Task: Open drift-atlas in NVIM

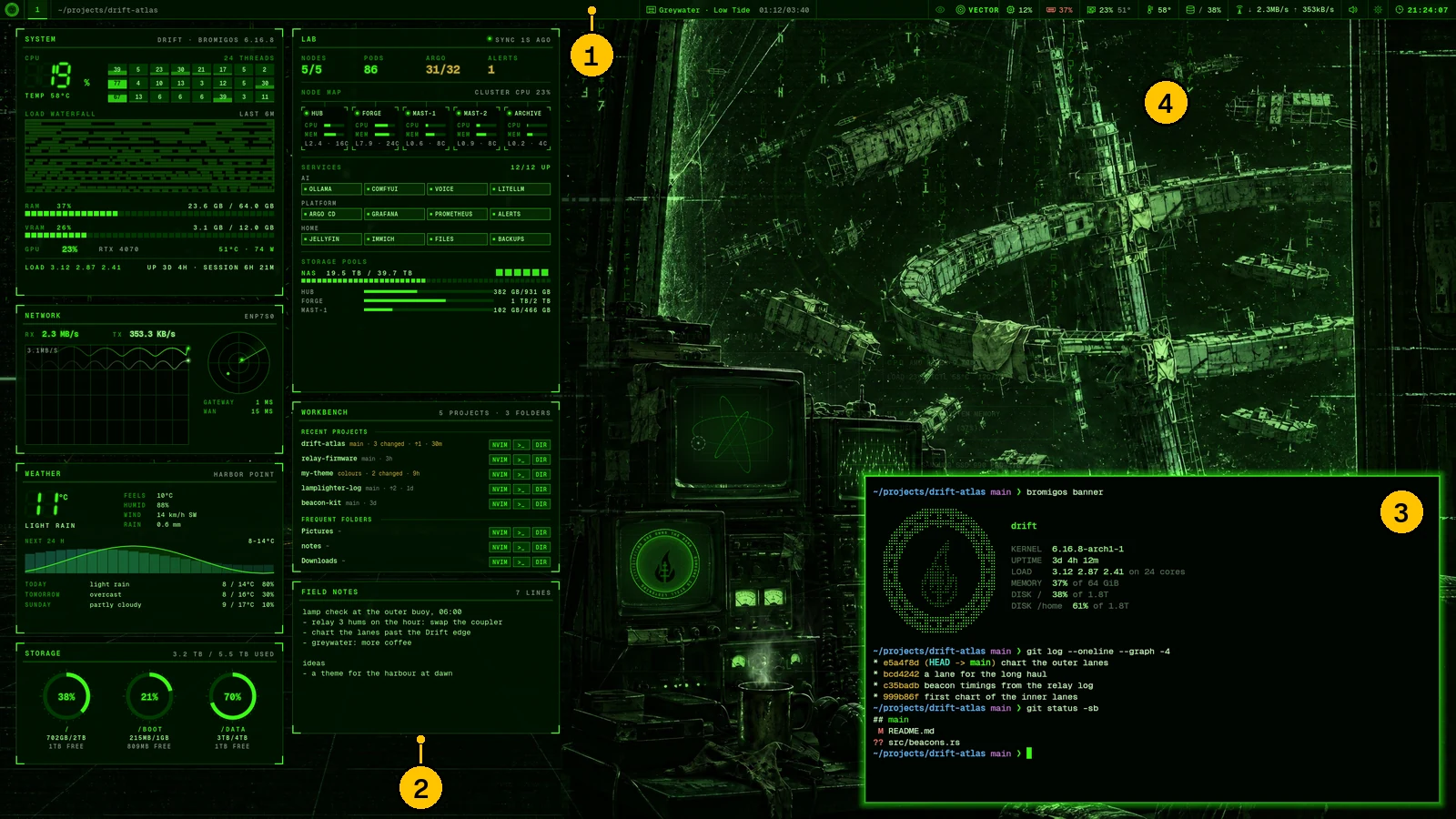Action: [x=500, y=445]
